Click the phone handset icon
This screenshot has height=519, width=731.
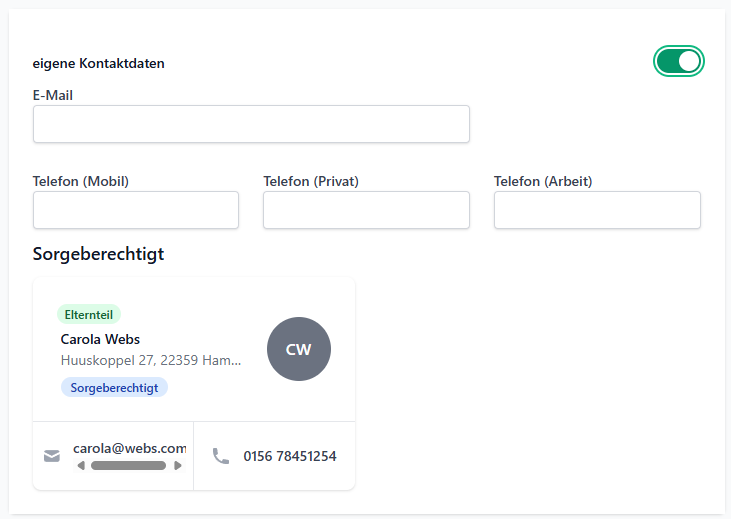[221, 456]
